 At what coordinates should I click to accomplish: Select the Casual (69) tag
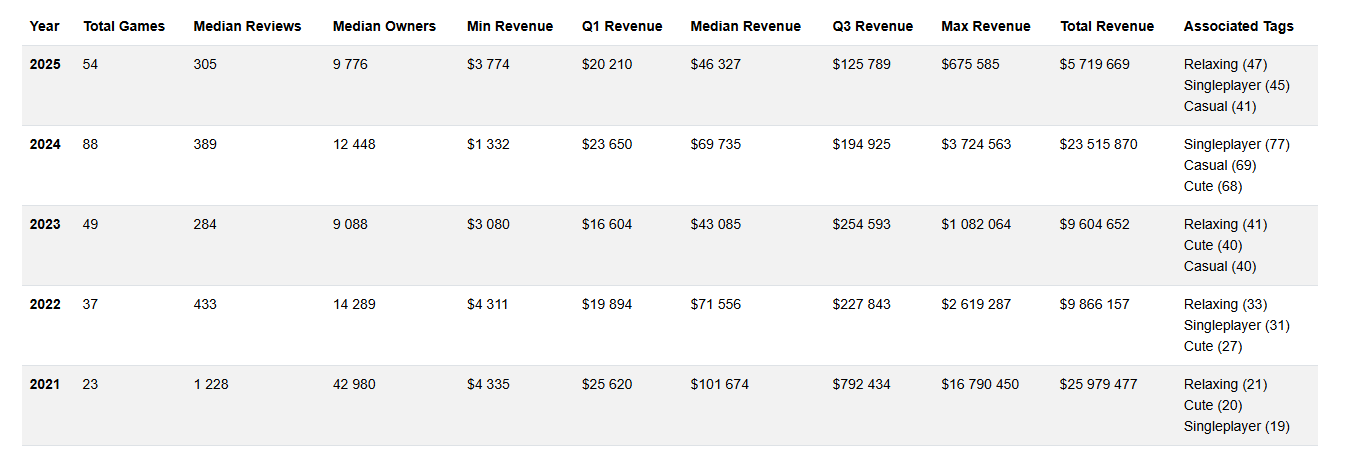point(1219,165)
